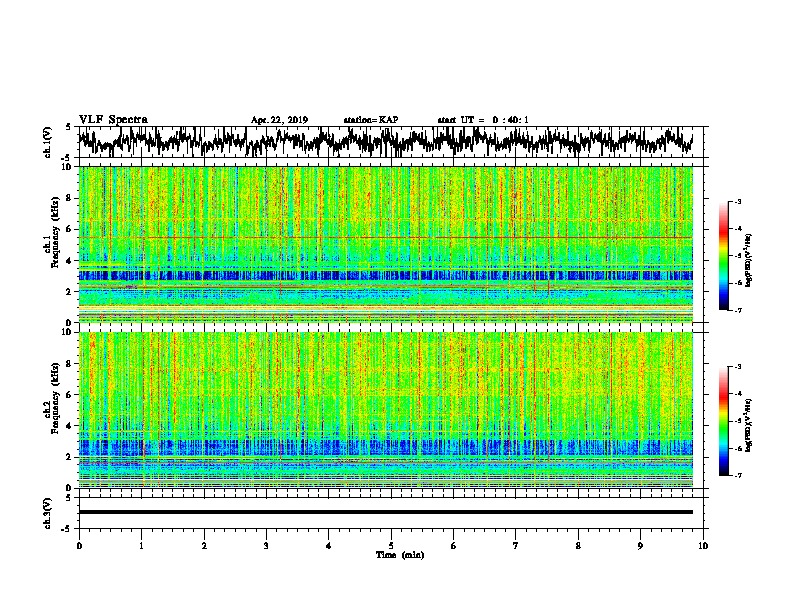Click the "-7" label on ch.2 color scale
792x612 pixels.
coord(738,475)
